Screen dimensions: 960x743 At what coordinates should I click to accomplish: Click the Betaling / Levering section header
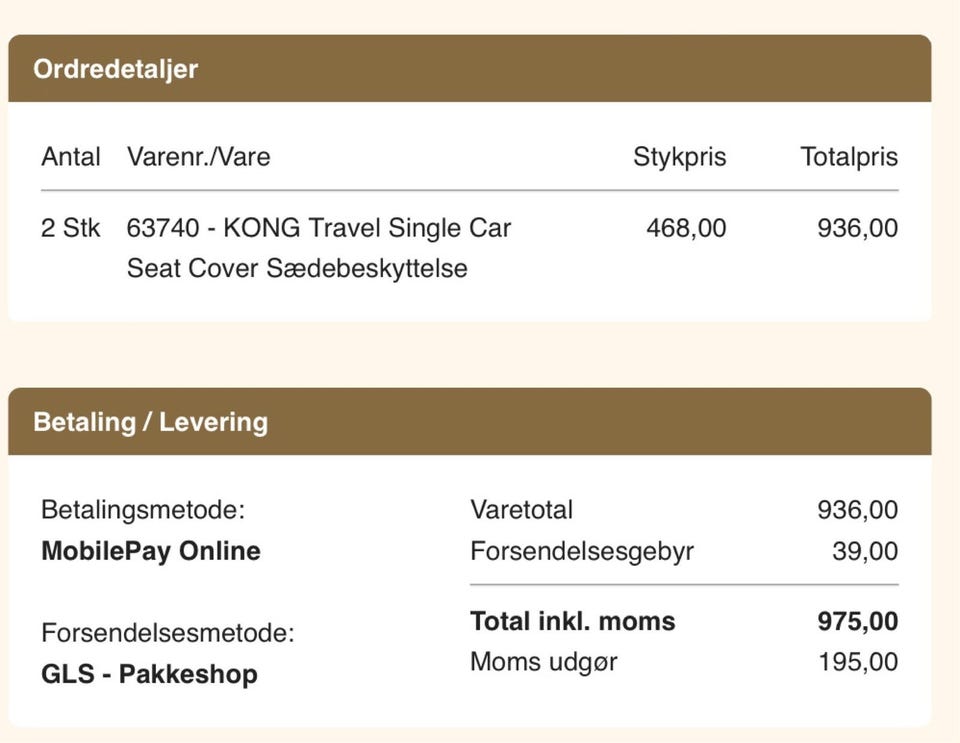click(x=150, y=421)
